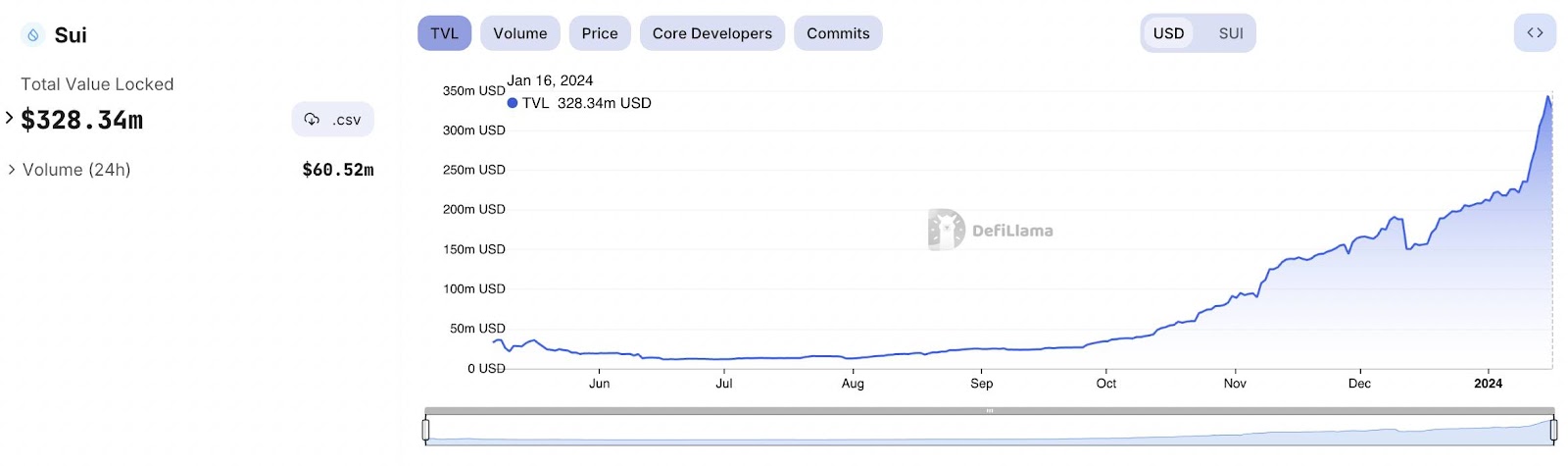Toggle the Price chart metric
Screen dimensions: 1568x466
coord(600,32)
